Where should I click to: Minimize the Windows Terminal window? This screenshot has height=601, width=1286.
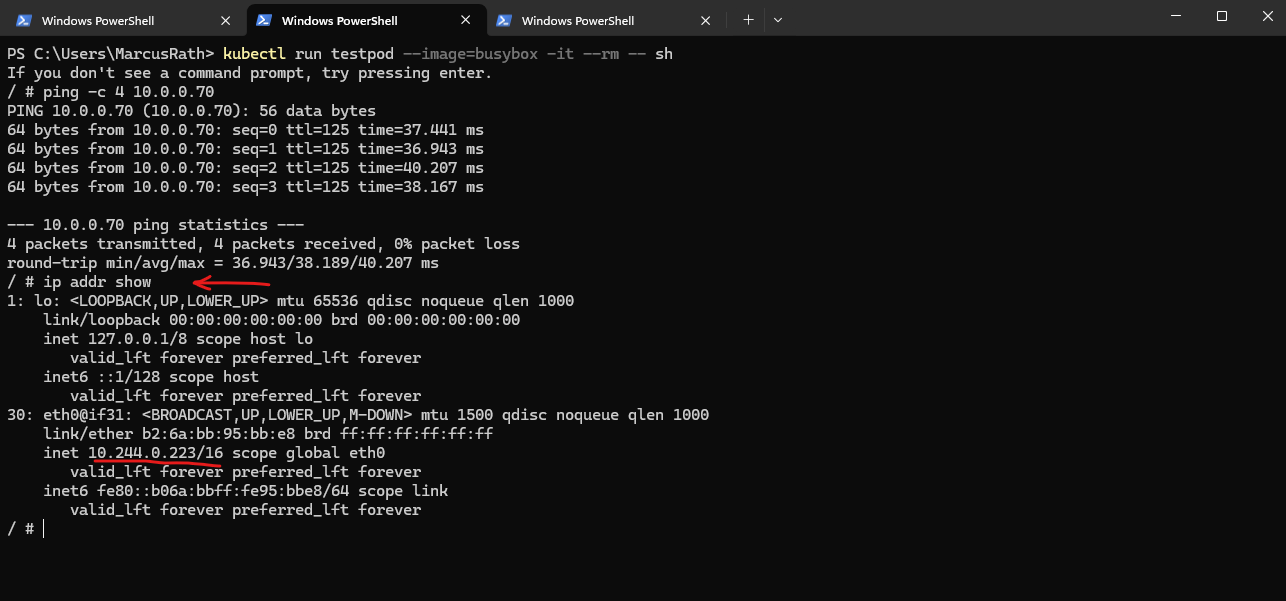[1176, 16]
